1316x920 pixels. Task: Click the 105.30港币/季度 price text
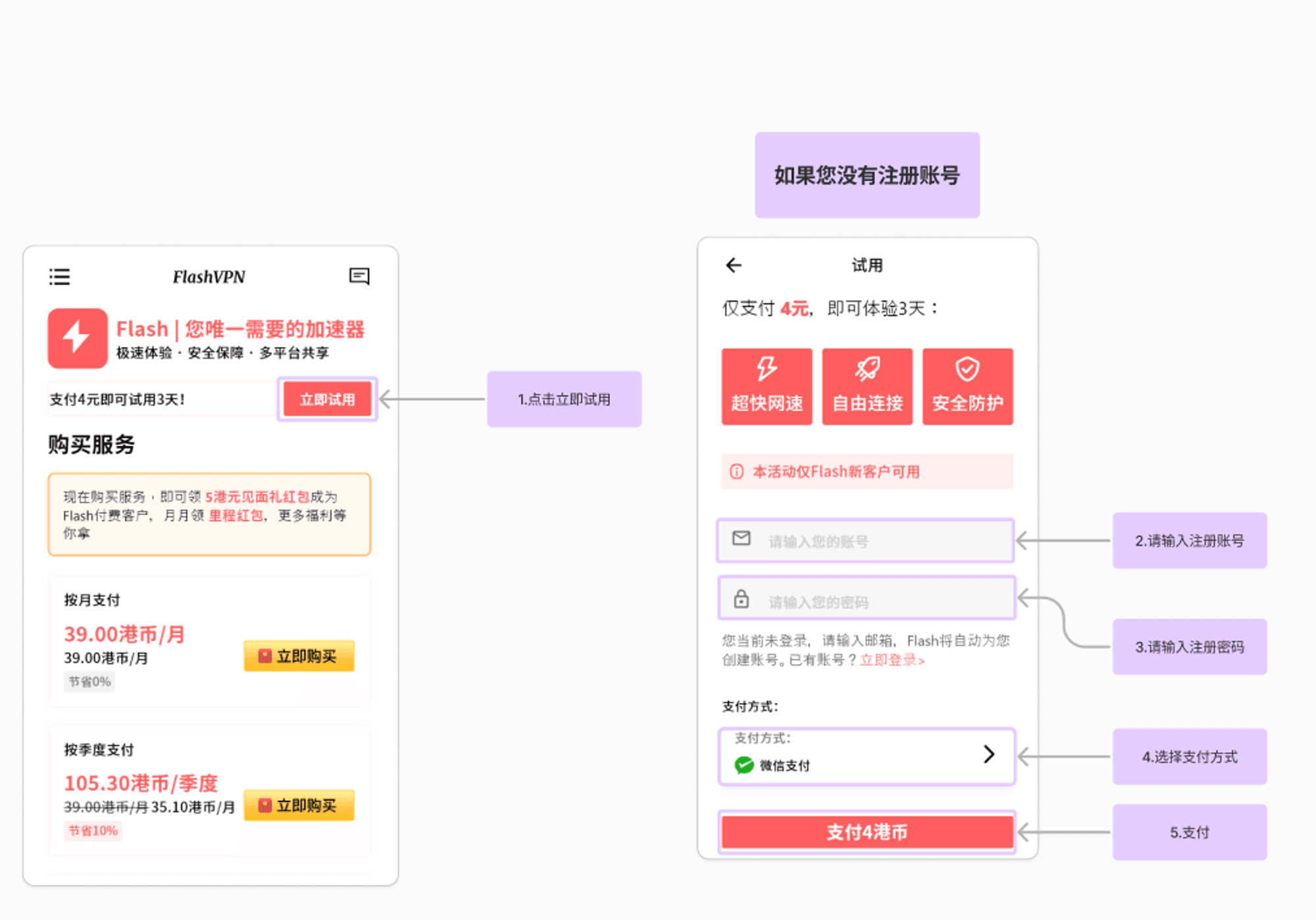141,783
